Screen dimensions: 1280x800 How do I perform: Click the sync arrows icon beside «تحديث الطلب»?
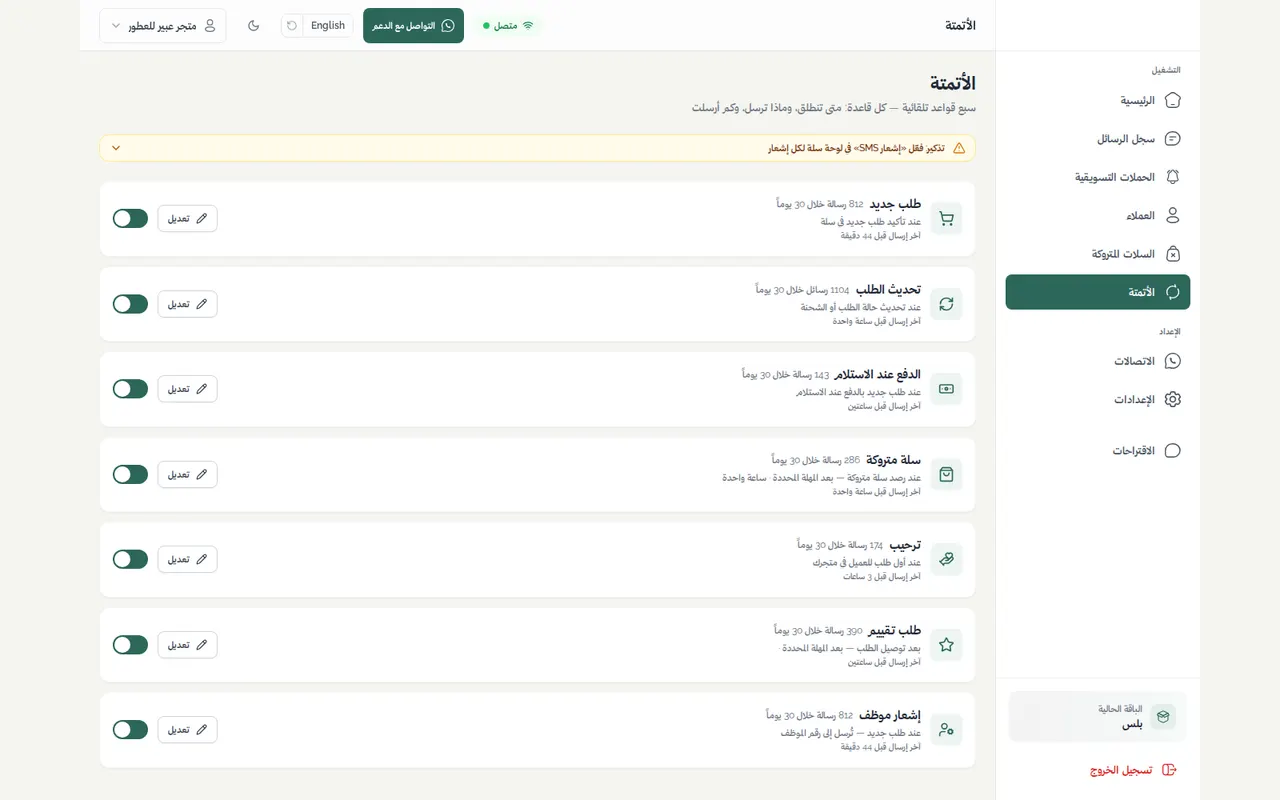946,304
